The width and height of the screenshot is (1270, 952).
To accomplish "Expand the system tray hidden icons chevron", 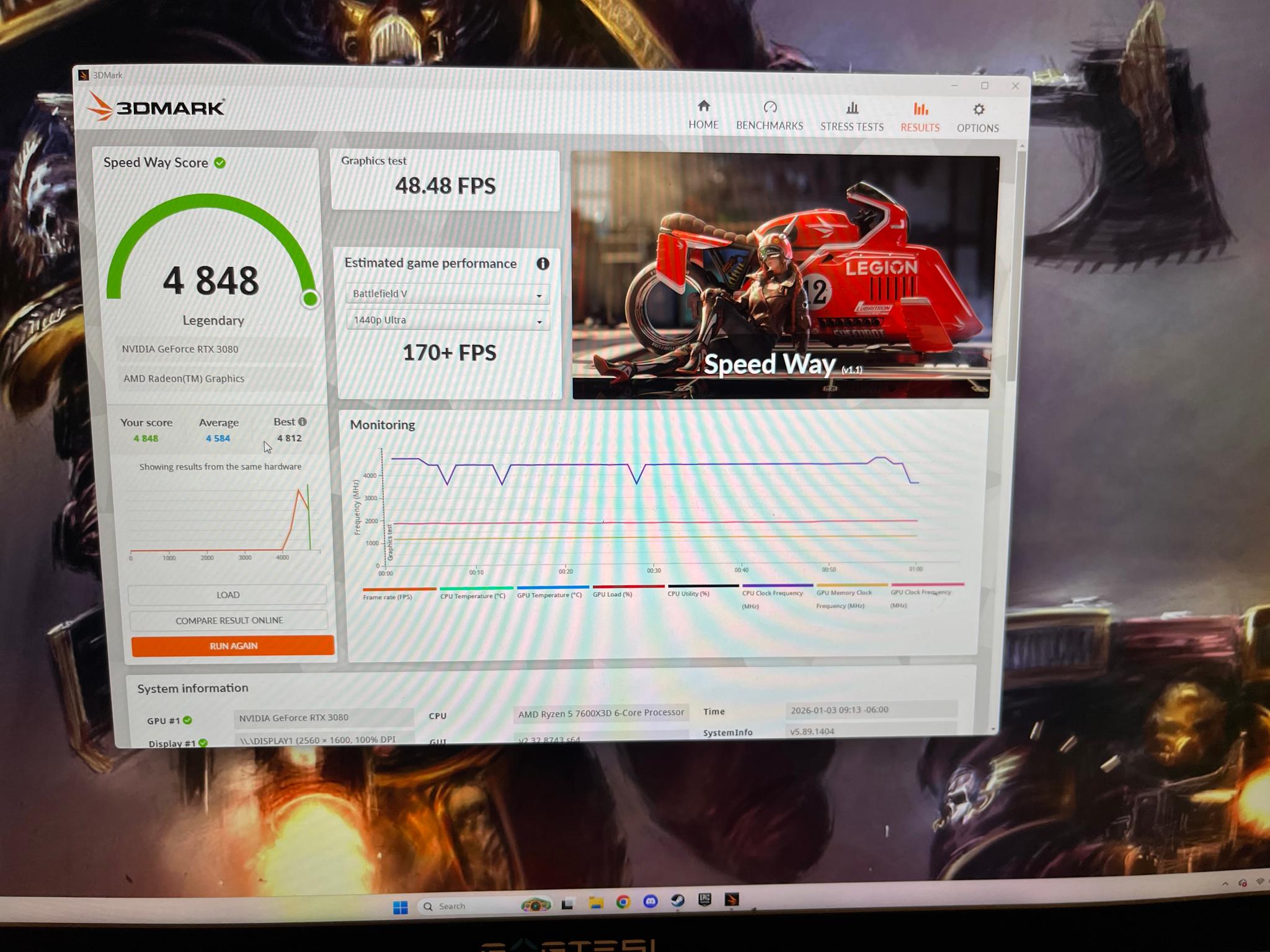I will (1225, 884).
